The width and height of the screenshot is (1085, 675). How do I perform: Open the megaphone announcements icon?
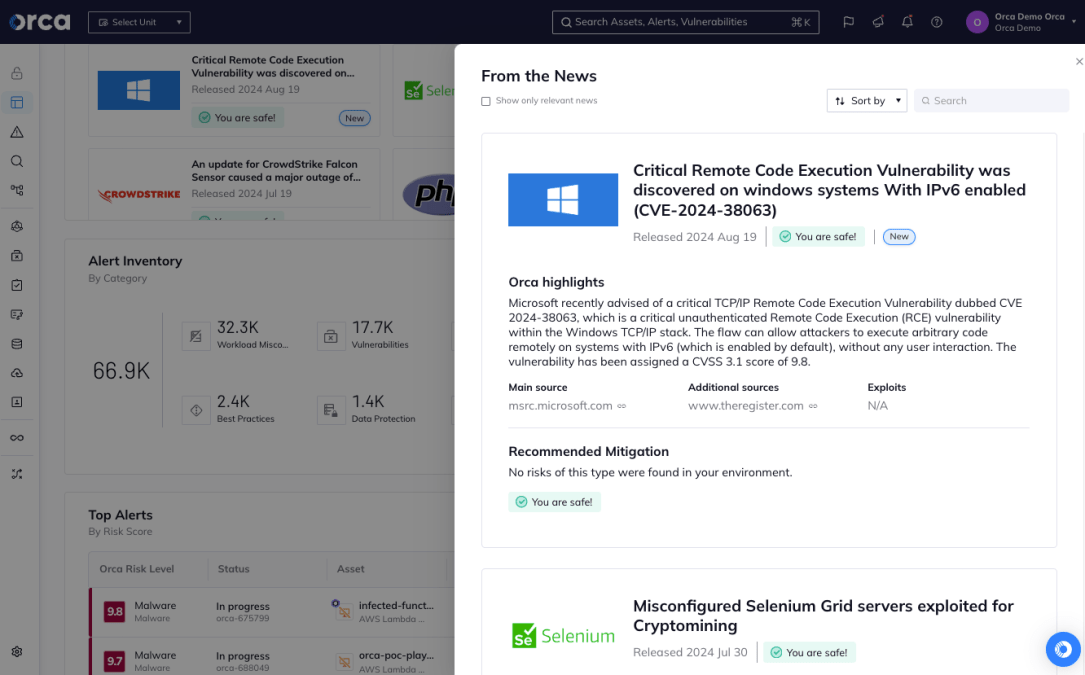[x=878, y=22]
